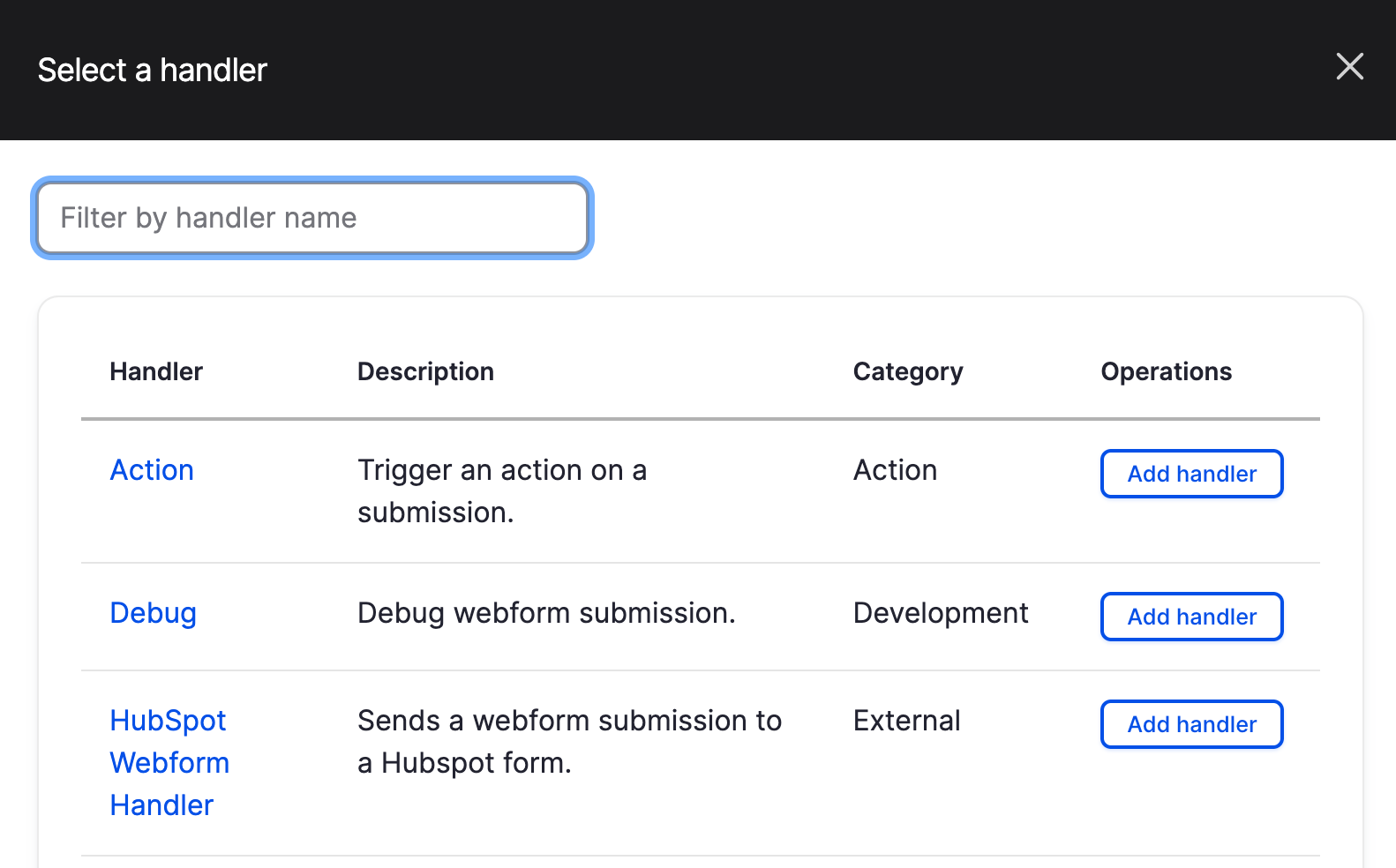The width and height of the screenshot is (1396, 868).
Task: Open the Action handler link
Action: tap(152, 470)
